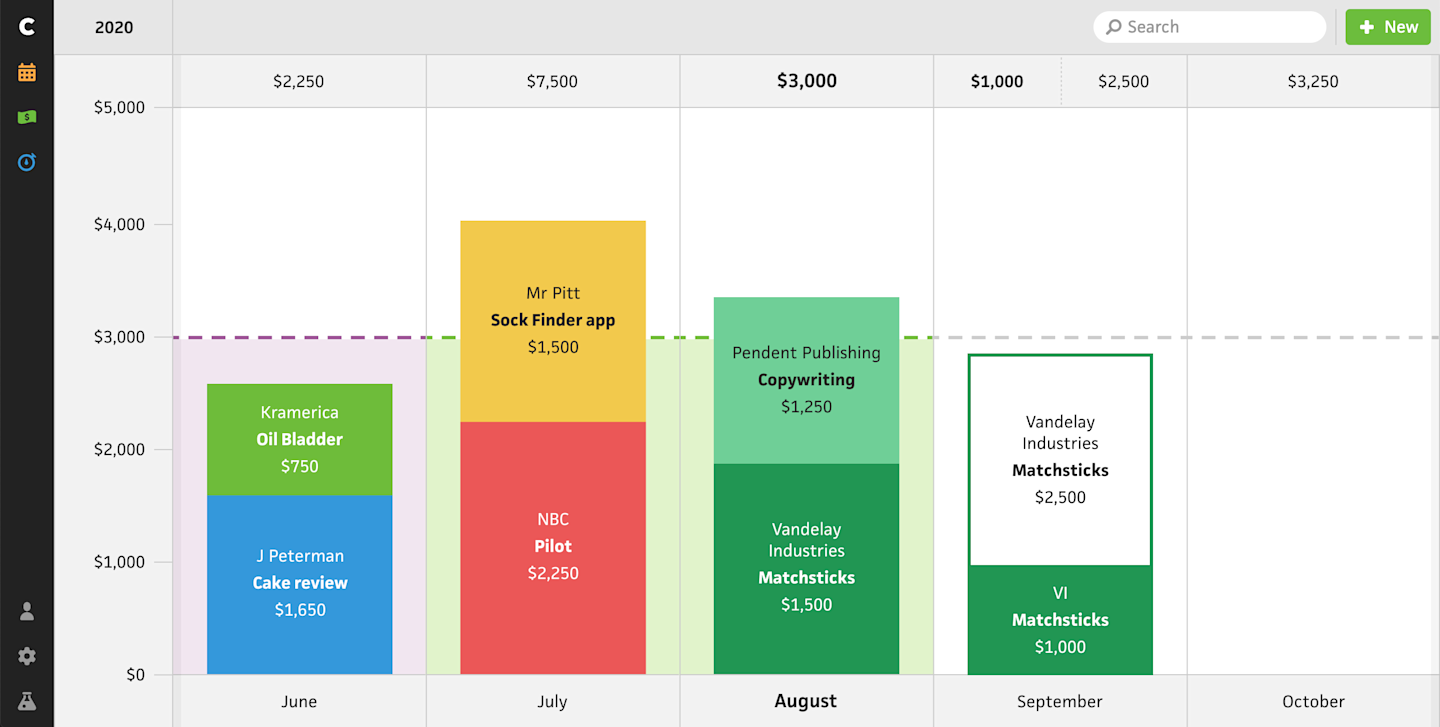The image size is (1440, 727).
Task: Click the July month label
Action: pyautogui.click(x=552, y=702)
